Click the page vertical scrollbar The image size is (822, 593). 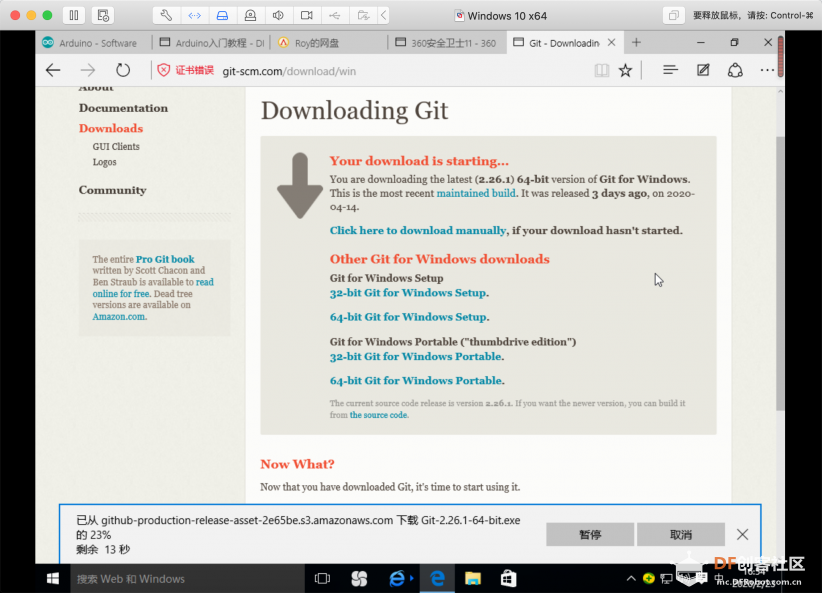(x=780, y=273)
